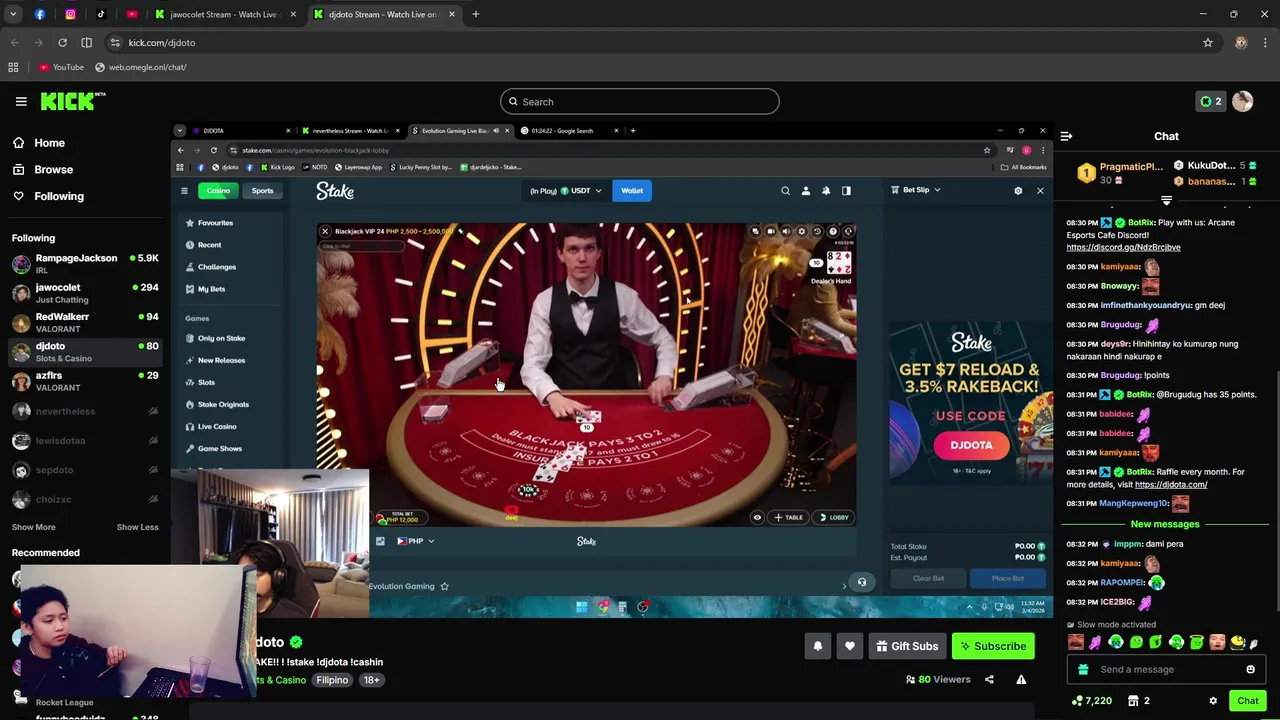1280x720 pixels.
Task: Share the djdoto stream
Action: [989, 679]
